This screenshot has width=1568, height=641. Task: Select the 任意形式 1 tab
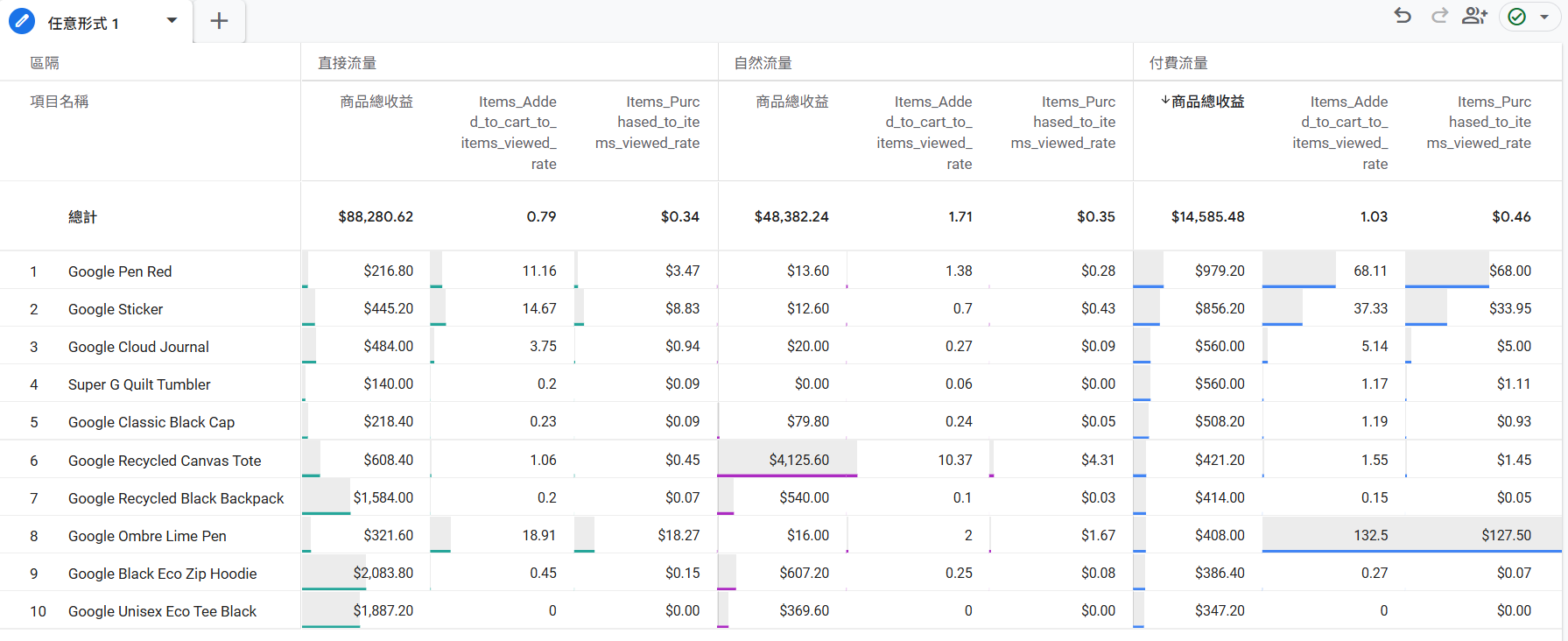(x=83, y=24)
